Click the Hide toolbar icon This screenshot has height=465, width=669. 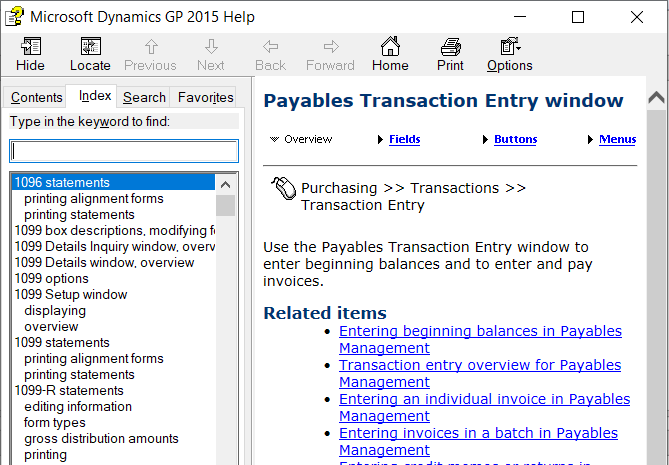31,46
